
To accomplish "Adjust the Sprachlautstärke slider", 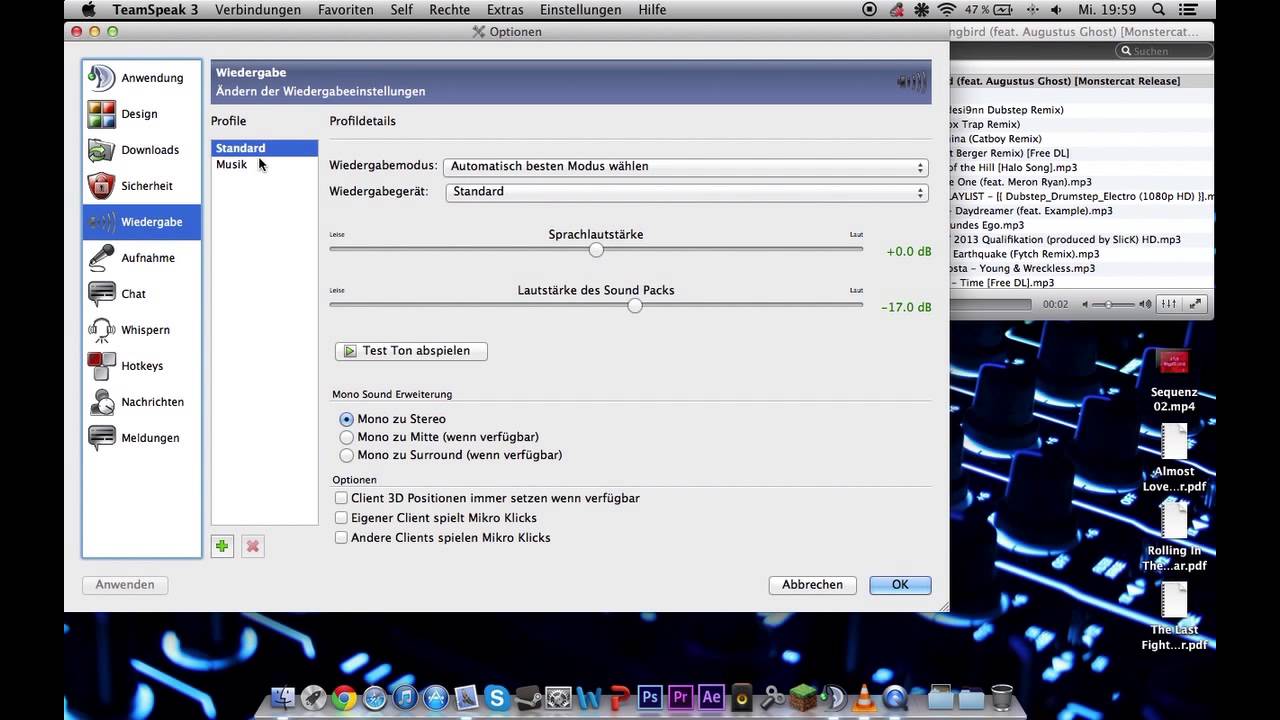I will [x=596, y=250].
